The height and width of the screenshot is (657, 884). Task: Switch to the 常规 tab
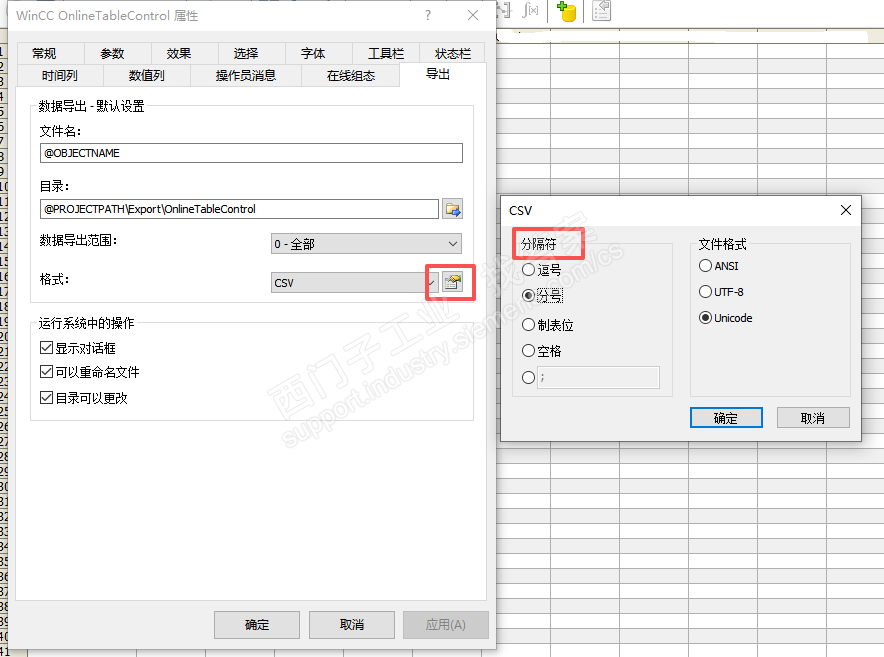click(x=50, y=54)
